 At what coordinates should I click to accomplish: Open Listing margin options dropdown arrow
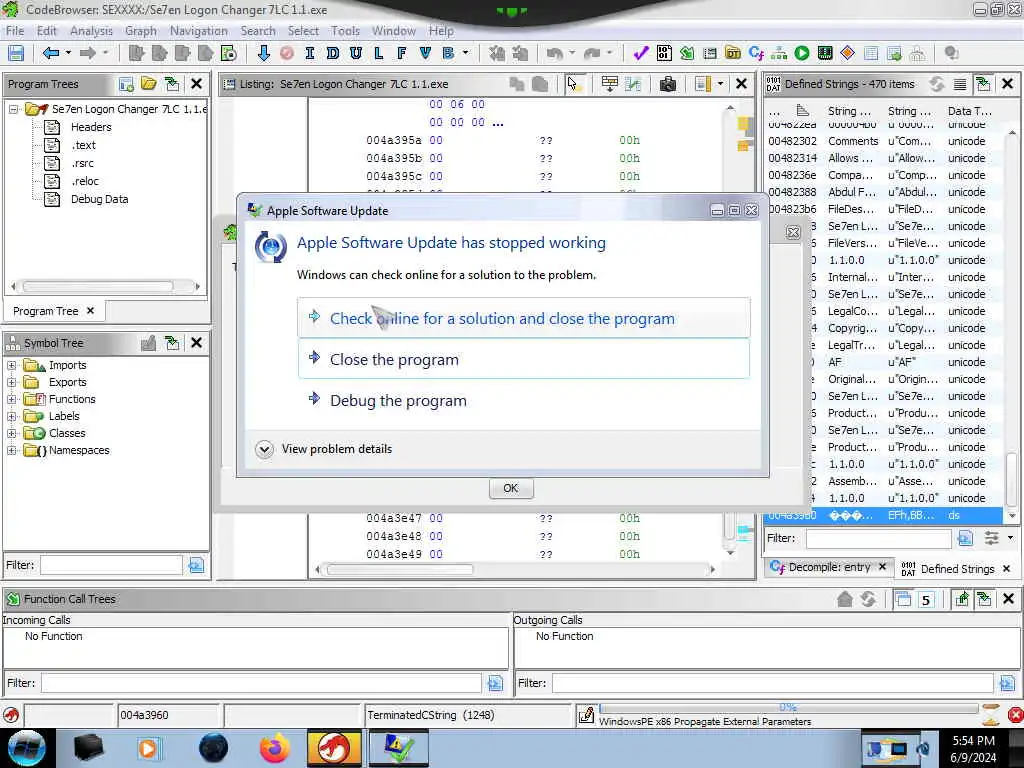click(720, 84)
